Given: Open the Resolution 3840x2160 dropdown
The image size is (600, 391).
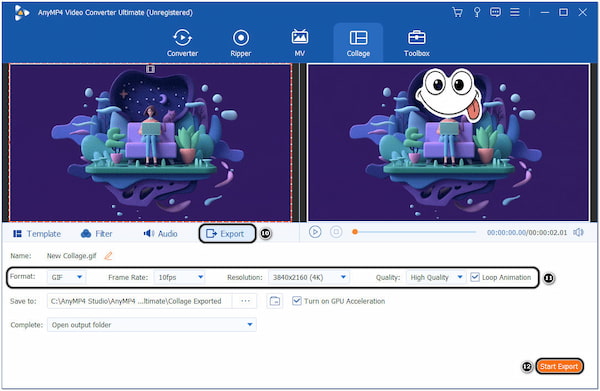Looking at the screenshot, I should pos(308,277).
